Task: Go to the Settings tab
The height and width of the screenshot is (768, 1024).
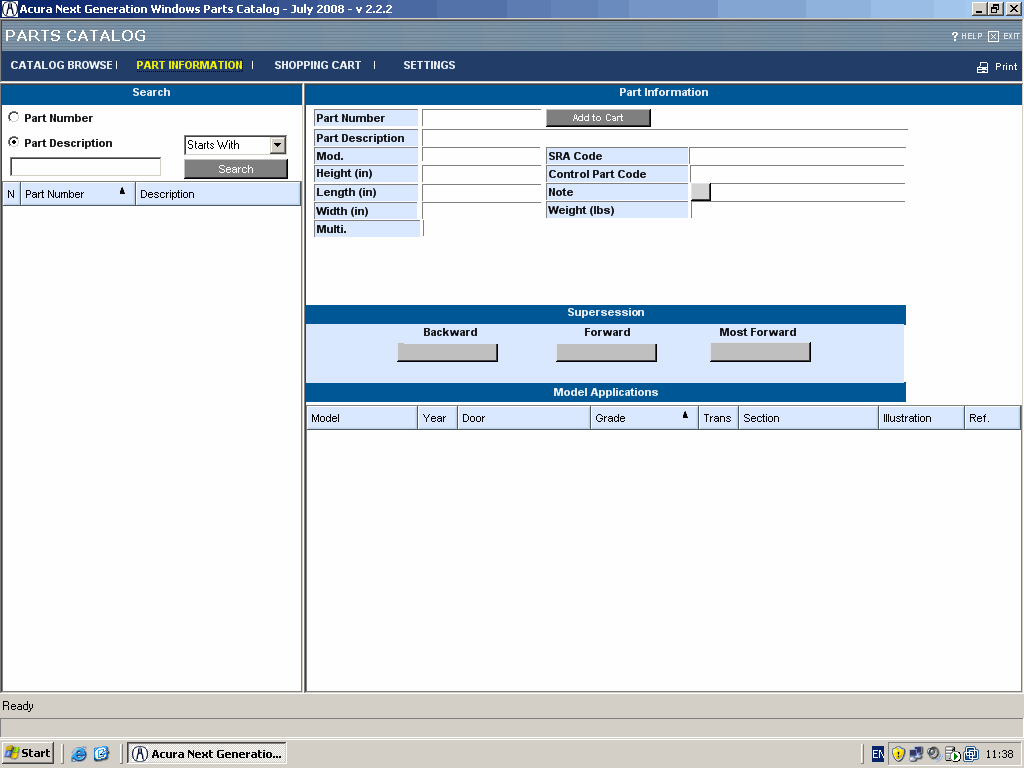Action: 429,65
